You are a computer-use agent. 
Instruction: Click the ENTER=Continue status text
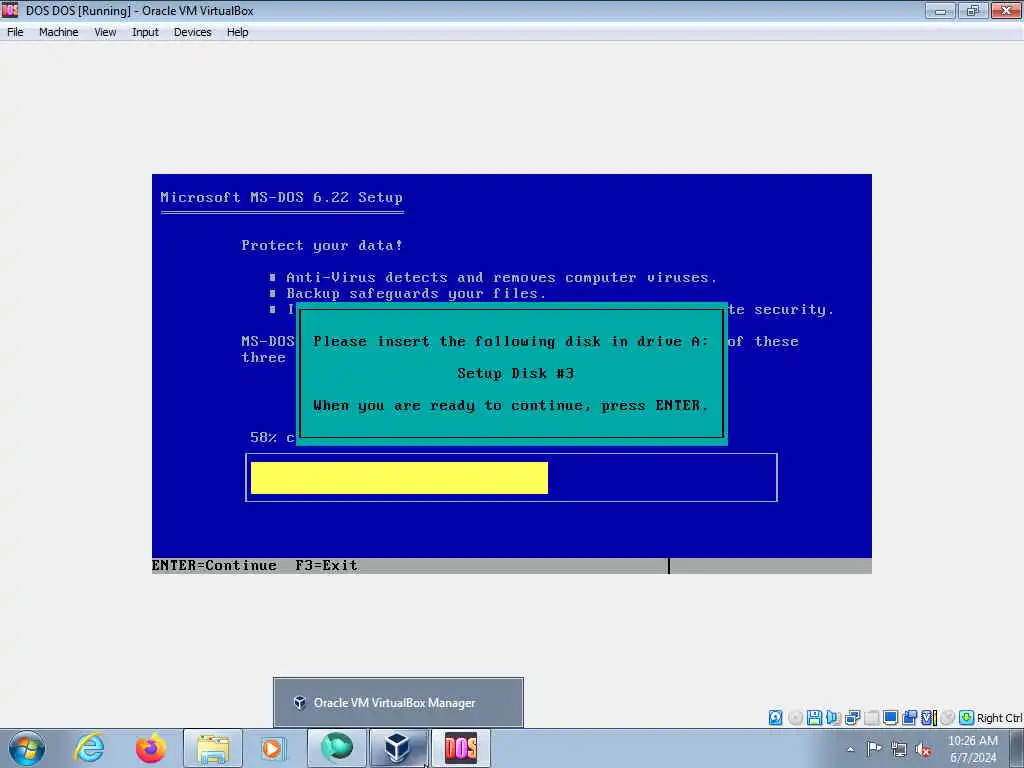tap(214, 566)
